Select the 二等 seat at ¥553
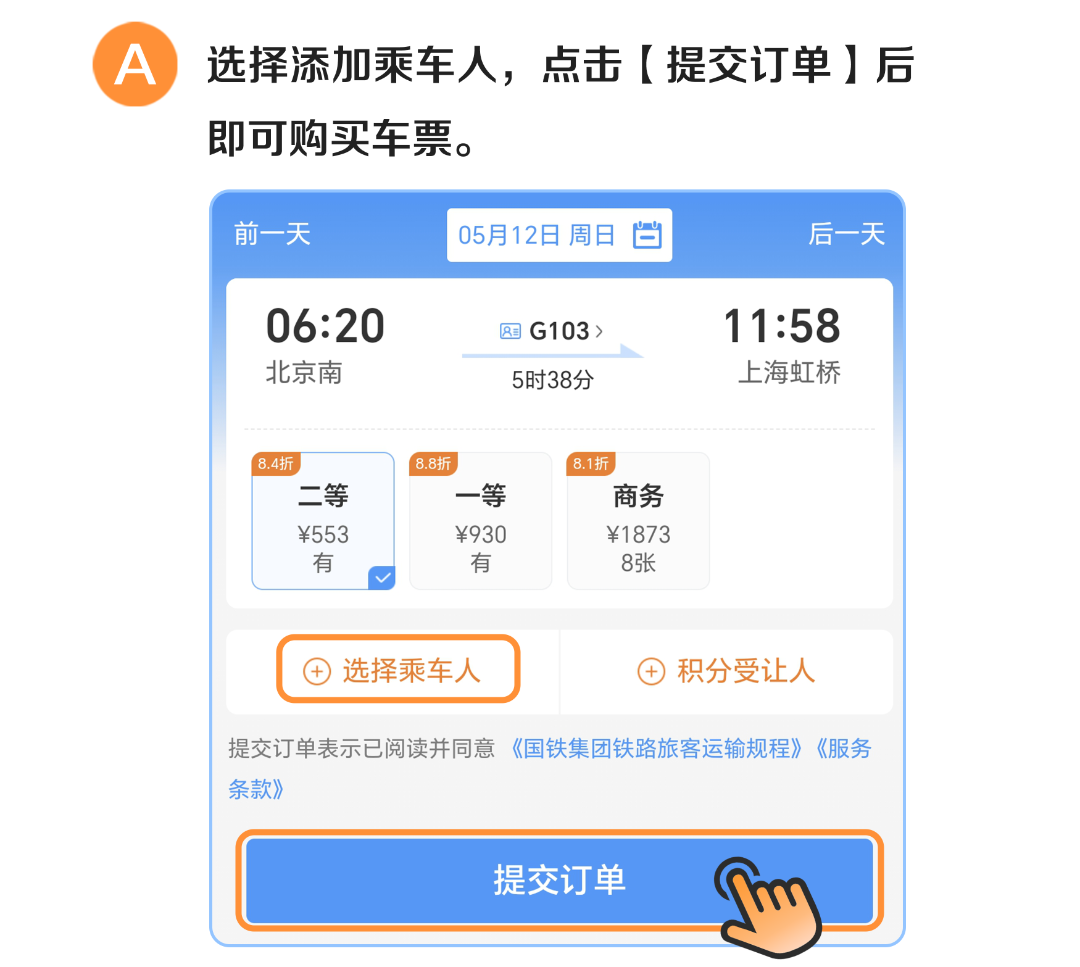Viewport: 1080px width, 967px height. coord(323,521)
